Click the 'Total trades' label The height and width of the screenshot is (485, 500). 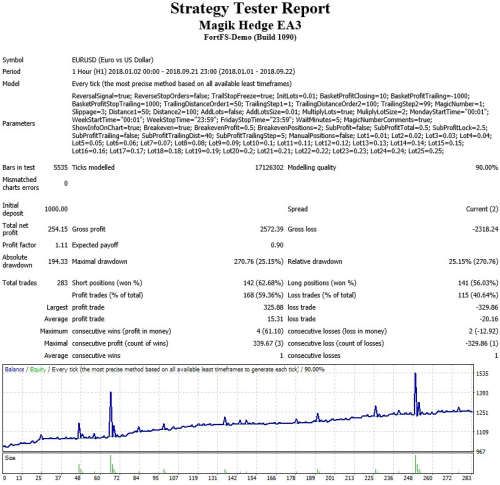point(19,283)
